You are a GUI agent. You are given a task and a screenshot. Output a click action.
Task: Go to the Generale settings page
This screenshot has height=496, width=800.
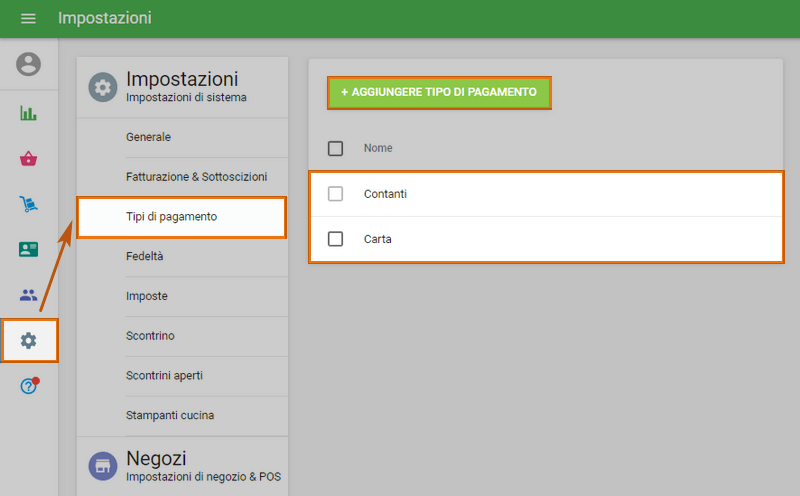point(148,137)
